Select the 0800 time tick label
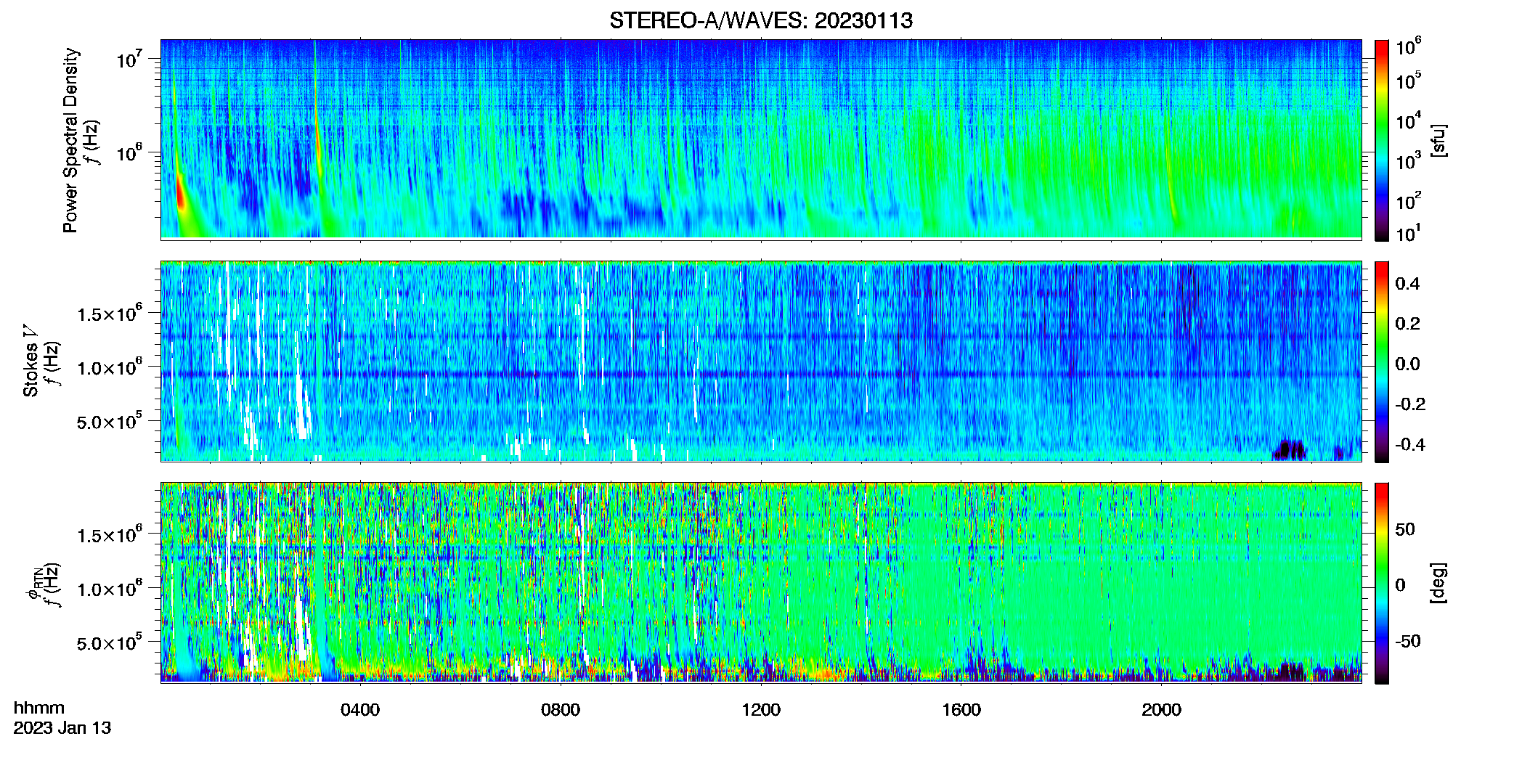The height and width of the screenshot is (784, 1522). coord(561,710)
